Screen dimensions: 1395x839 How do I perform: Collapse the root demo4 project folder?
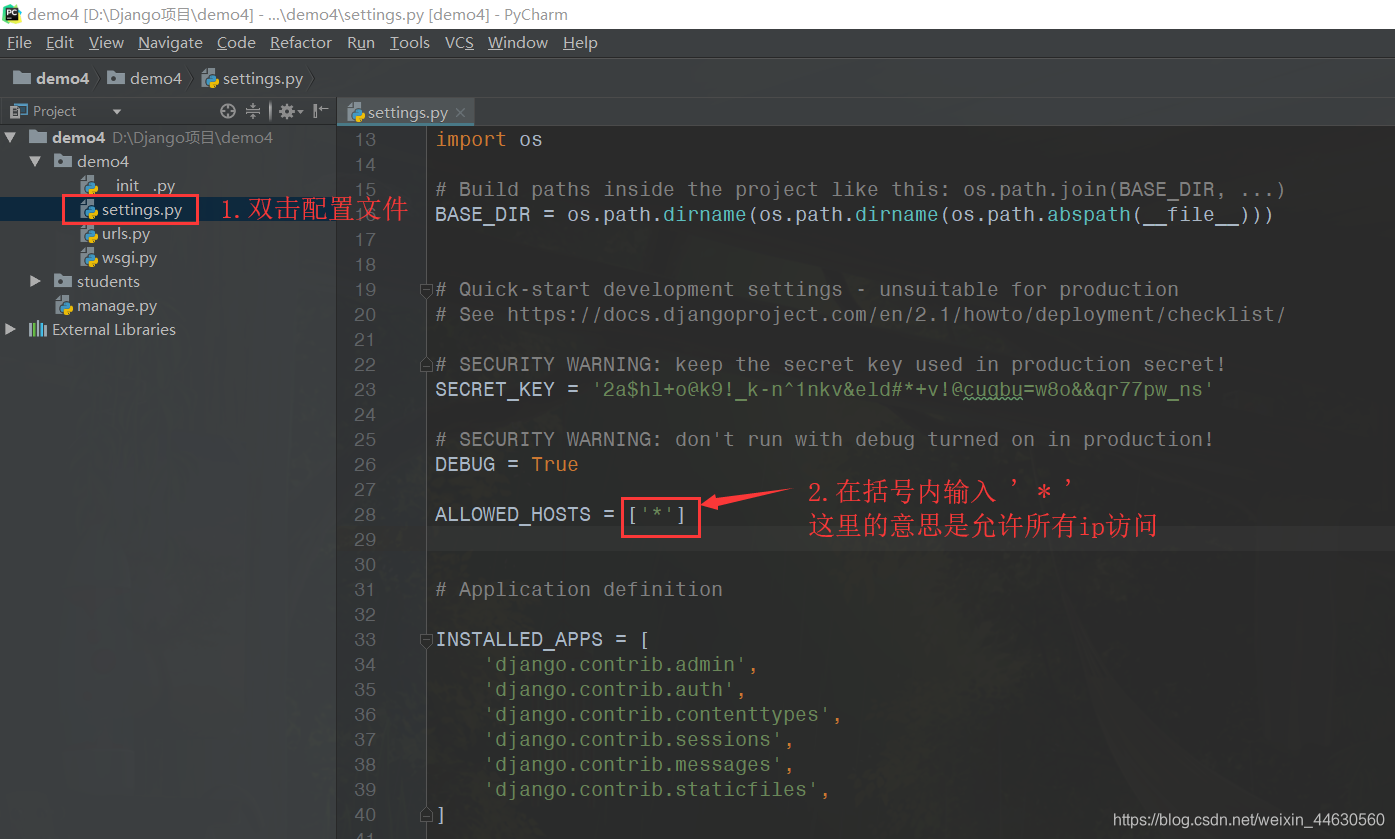10,137
